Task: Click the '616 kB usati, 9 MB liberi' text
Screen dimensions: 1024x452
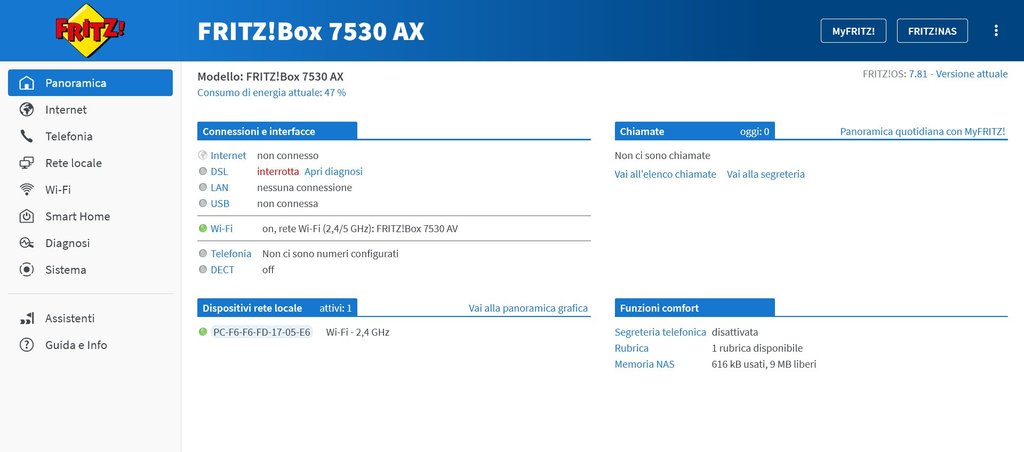Action: point(763,364)
